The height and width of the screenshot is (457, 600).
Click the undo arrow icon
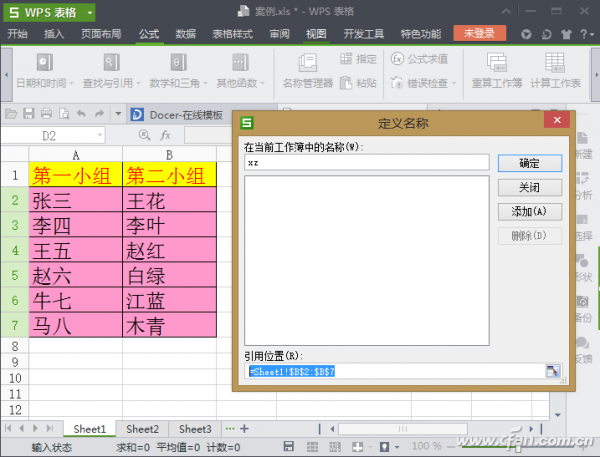(81, 114)
